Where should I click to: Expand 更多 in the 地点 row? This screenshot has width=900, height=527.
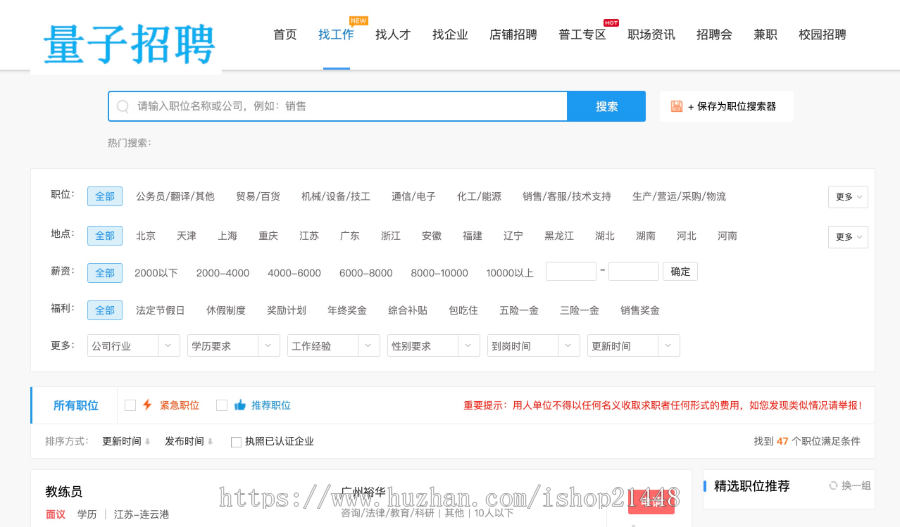tap(848, 237)
